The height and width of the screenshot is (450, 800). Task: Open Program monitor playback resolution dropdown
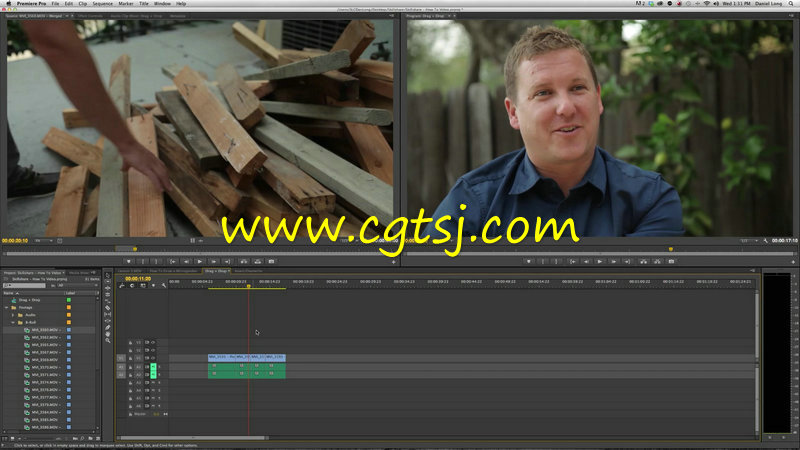748,240
